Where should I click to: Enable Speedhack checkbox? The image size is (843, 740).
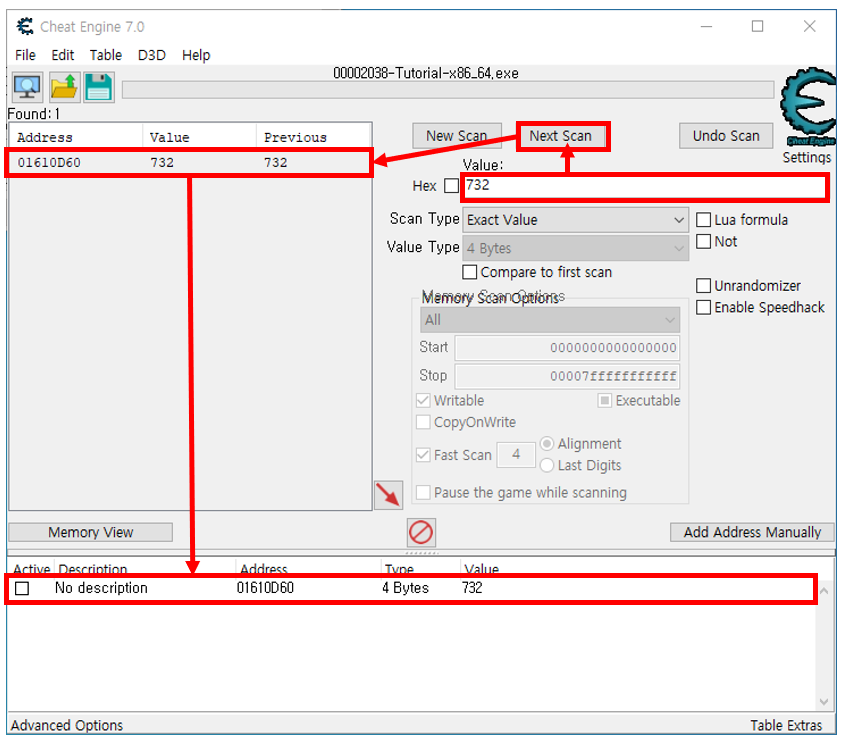pyautogui.click(x=703, y=308)
